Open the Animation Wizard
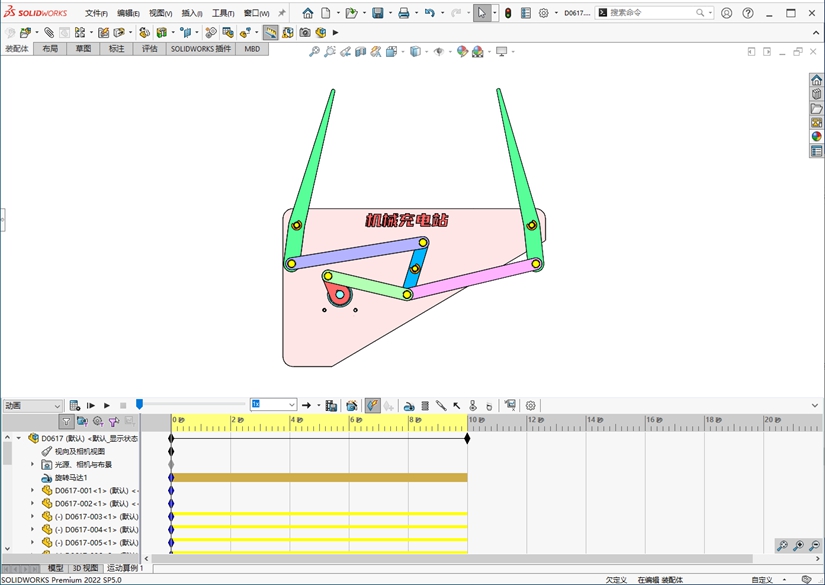Screen dimensions: 825x585 tap(352, 405)
